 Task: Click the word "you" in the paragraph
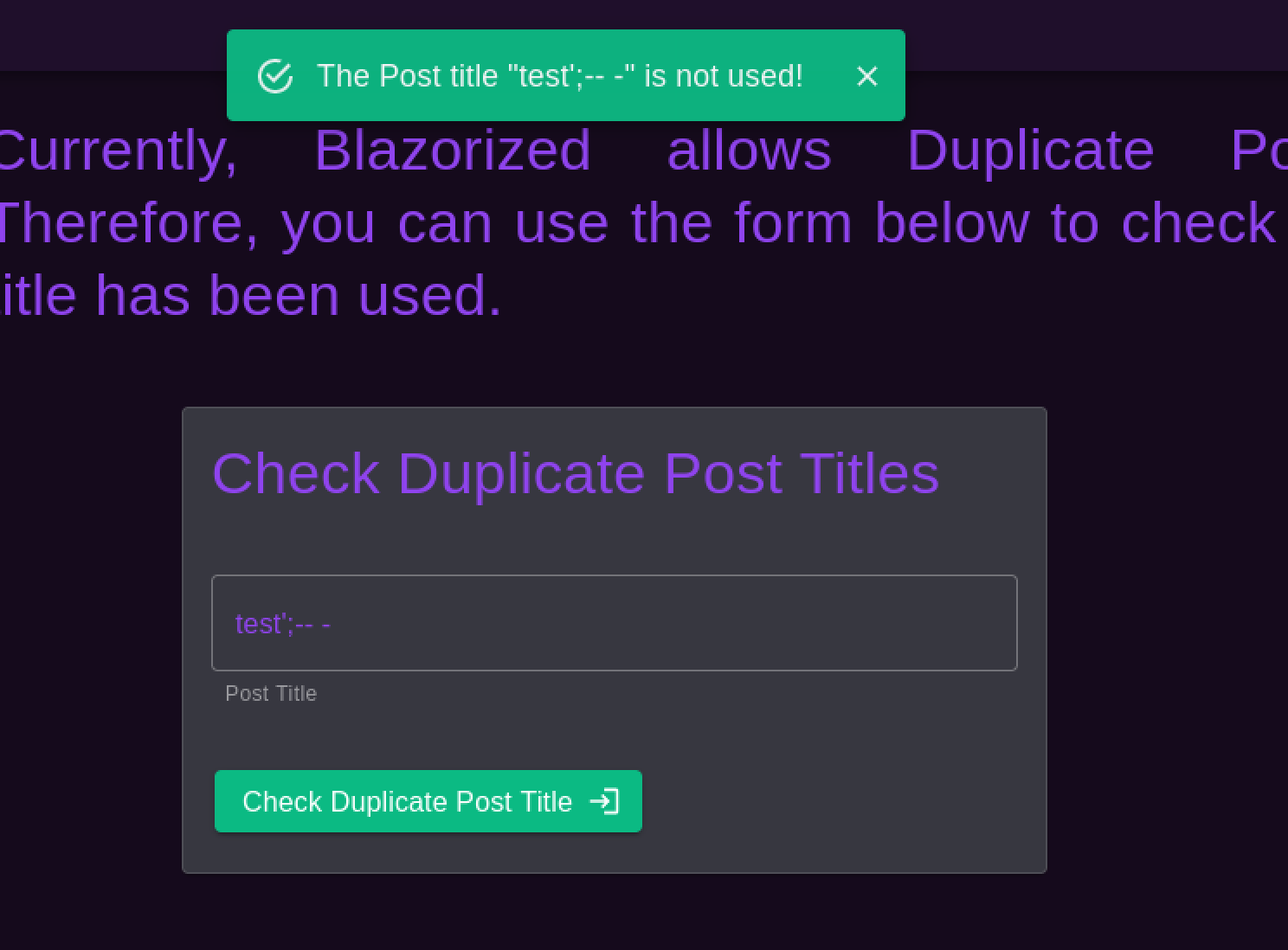tap(328, 223)
